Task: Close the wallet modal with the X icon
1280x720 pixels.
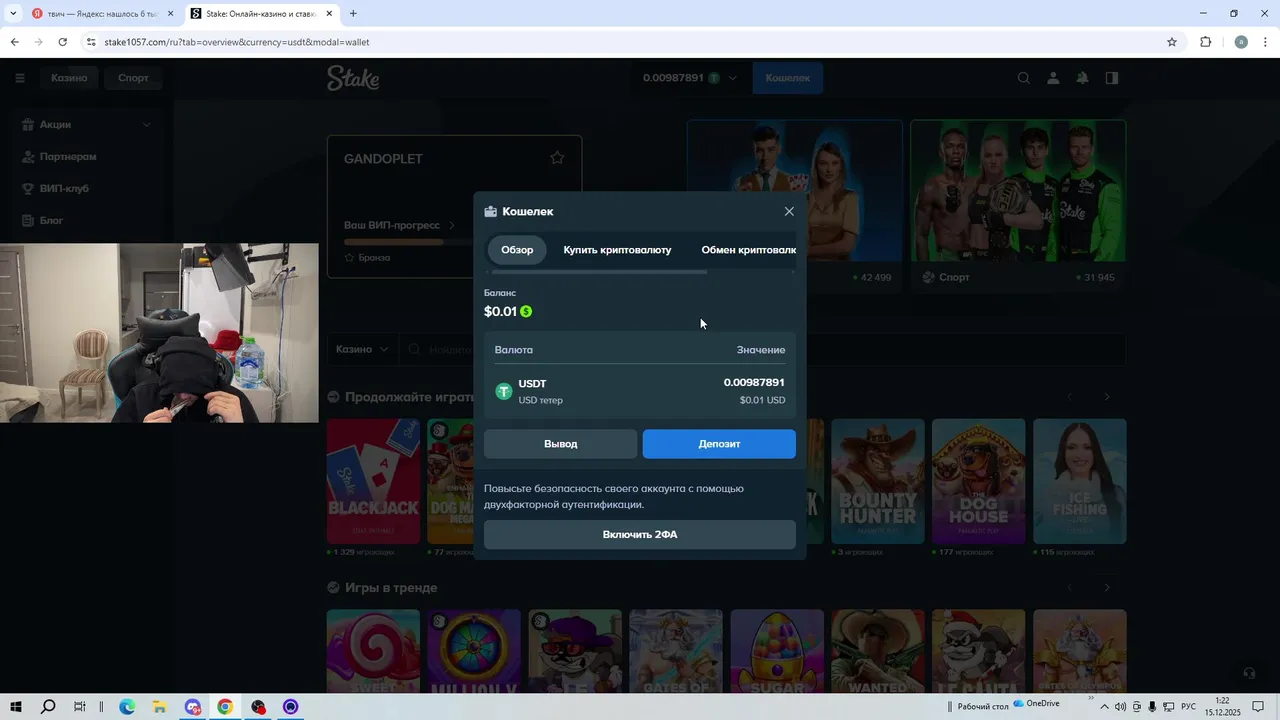Action: pos(789,211)
